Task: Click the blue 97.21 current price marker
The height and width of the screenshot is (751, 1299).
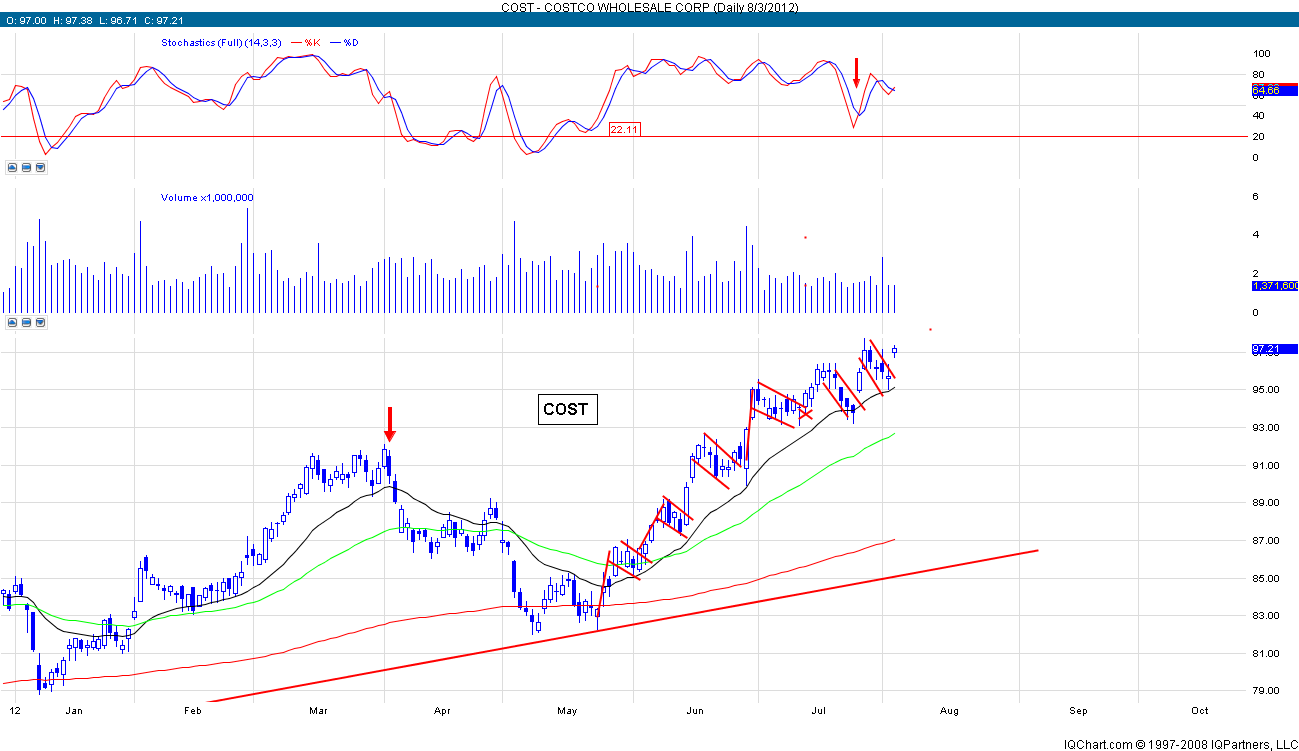Action: pos(1273,349)
